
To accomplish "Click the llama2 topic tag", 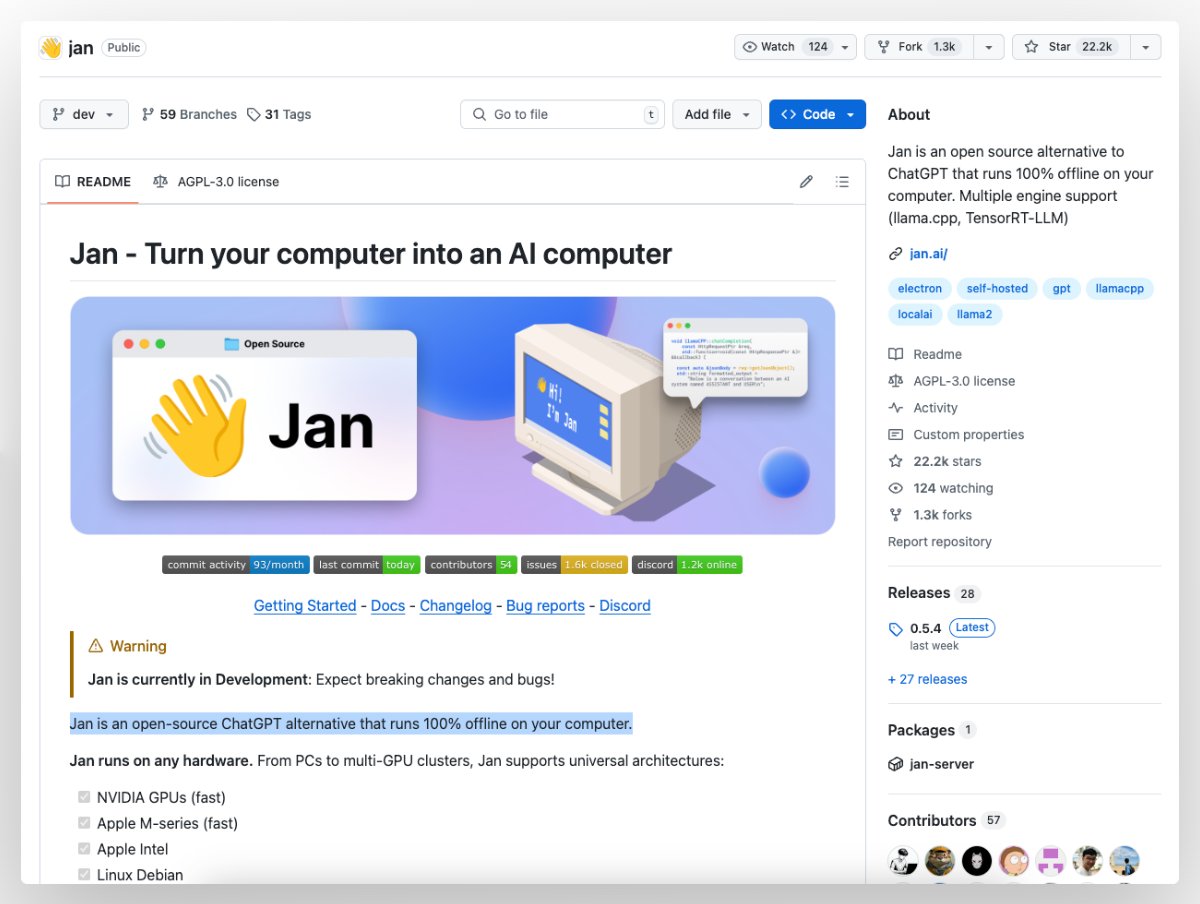I will pos(975,314).
